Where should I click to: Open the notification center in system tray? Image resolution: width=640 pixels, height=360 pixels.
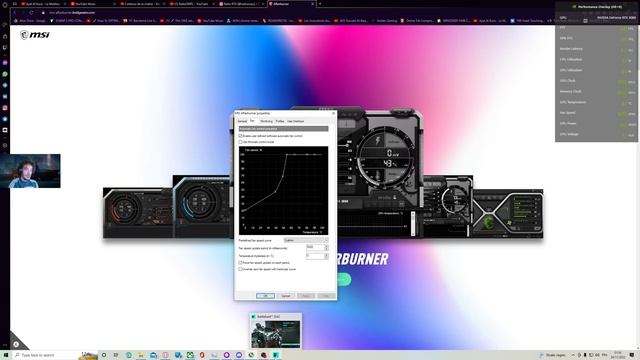pos(632,355)
